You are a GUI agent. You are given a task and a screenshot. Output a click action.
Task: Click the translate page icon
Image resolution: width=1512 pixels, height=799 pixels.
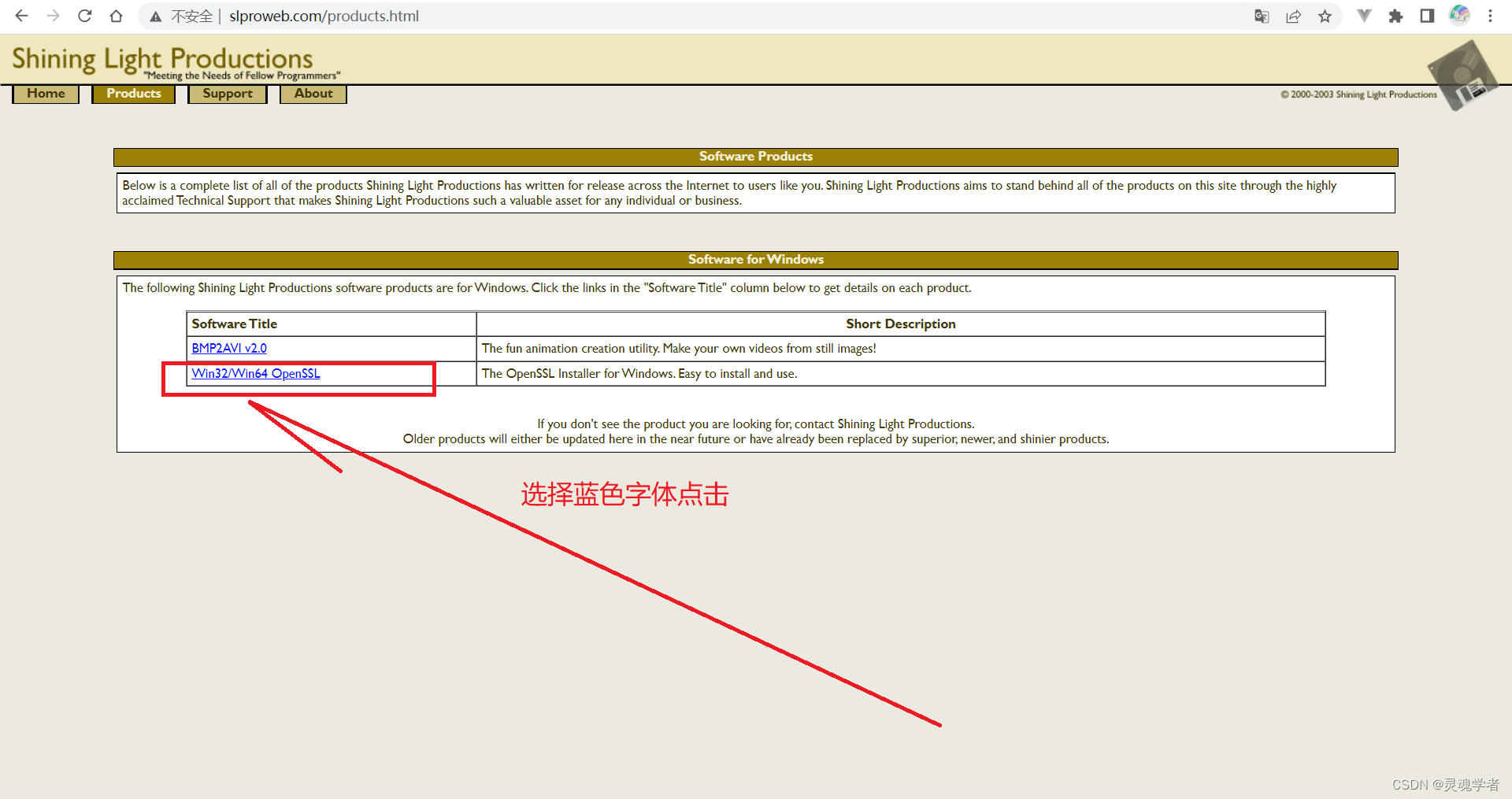click(1262, 16)
